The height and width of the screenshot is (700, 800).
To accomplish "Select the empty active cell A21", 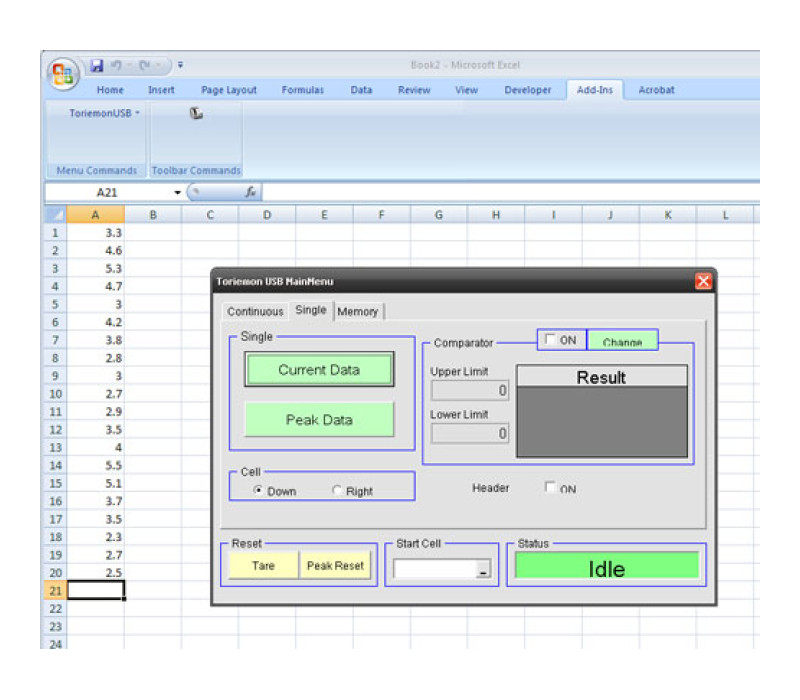I will [x=95, y=591].
